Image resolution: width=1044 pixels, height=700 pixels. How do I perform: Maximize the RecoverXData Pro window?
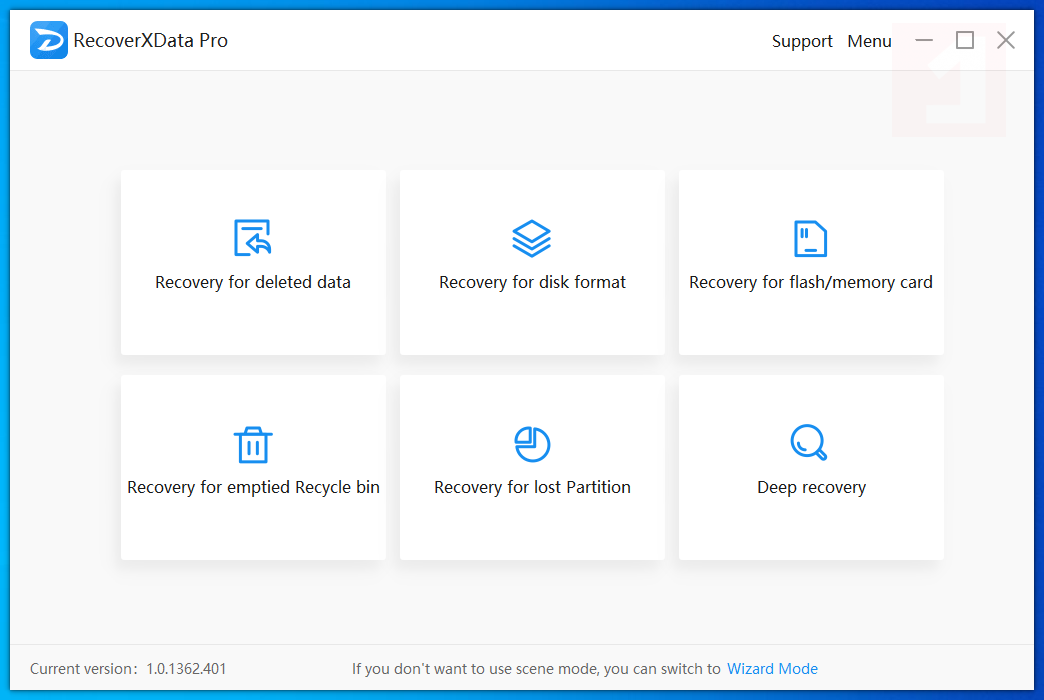click(965, 41)
